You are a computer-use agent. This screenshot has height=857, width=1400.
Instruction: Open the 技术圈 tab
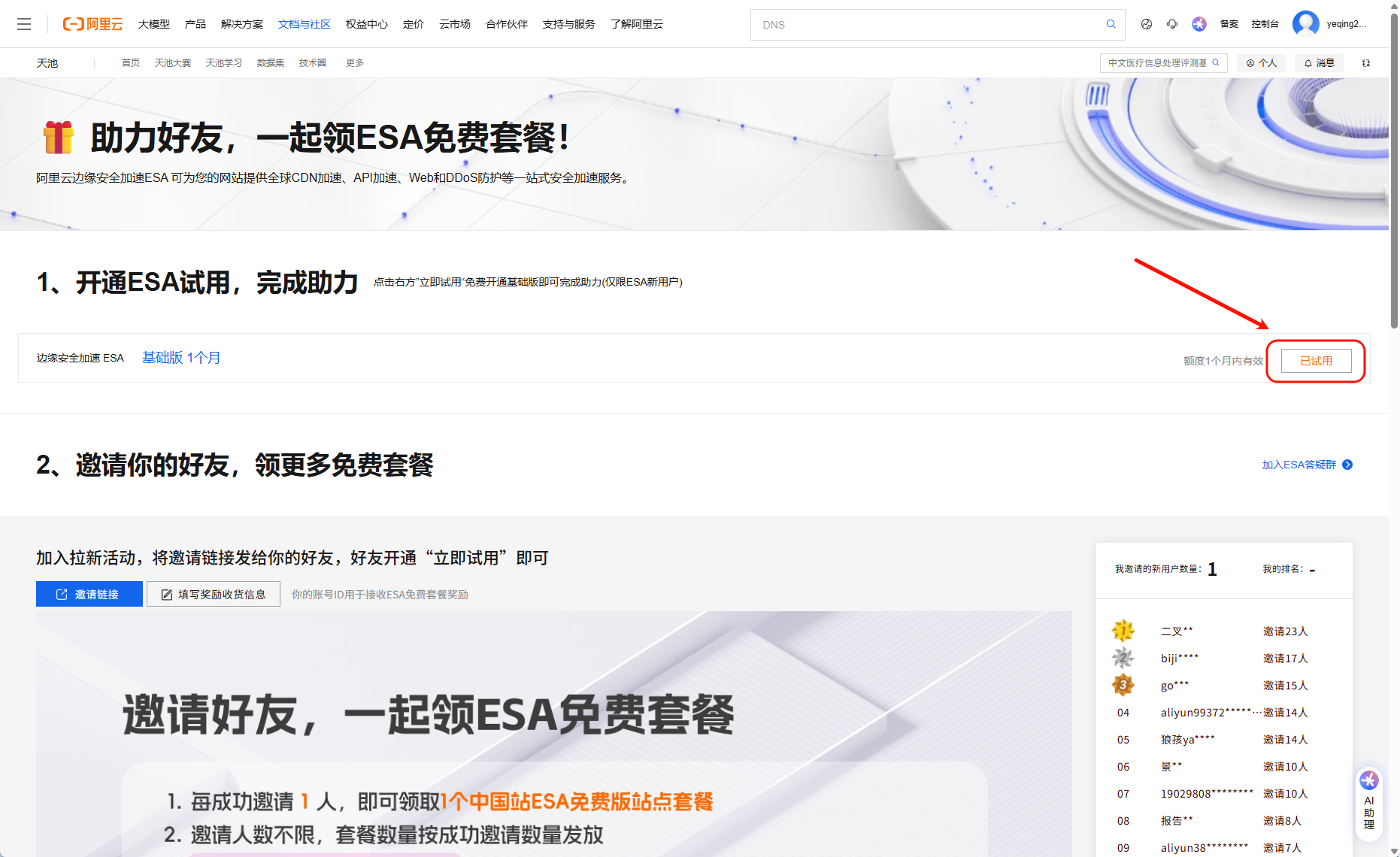[313, 63]
